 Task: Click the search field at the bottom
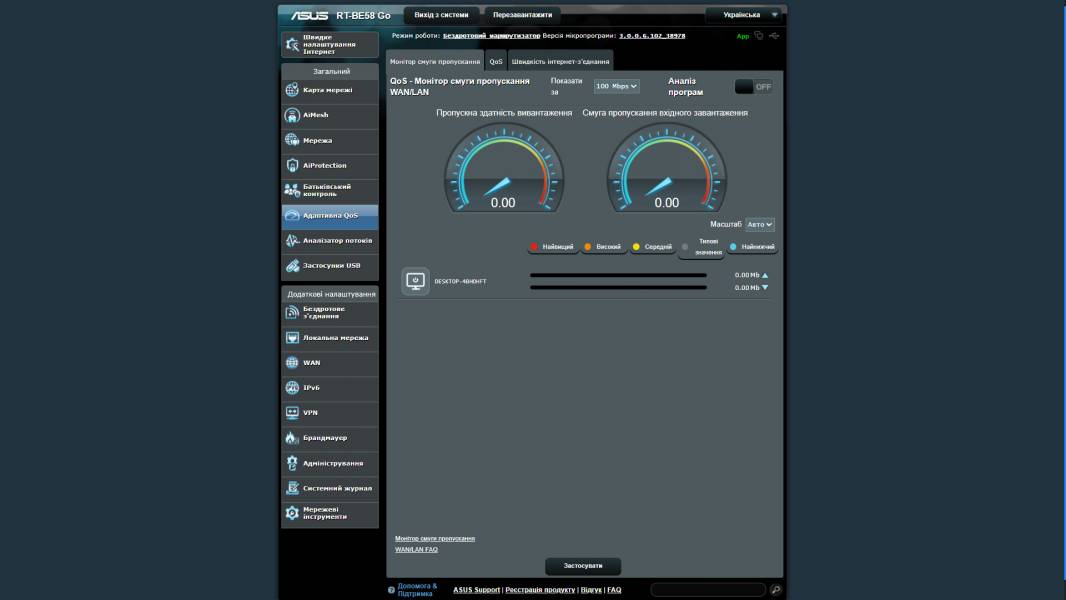[x=709, y=589]
